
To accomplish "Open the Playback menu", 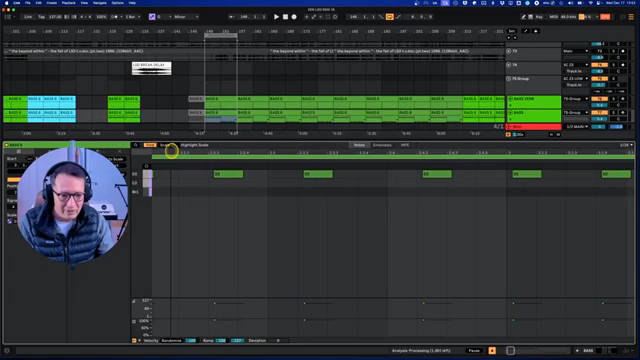I will [x=69, y=3].
